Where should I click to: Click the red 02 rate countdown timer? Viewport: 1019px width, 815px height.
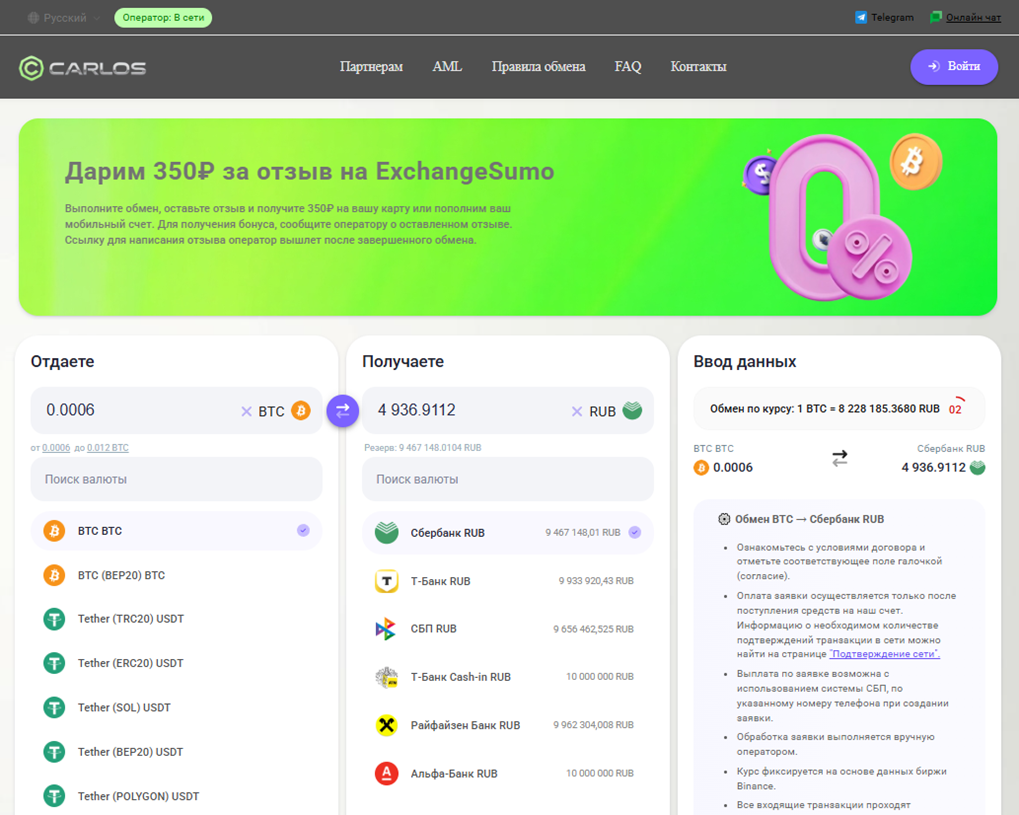click(x=955, y=408)
